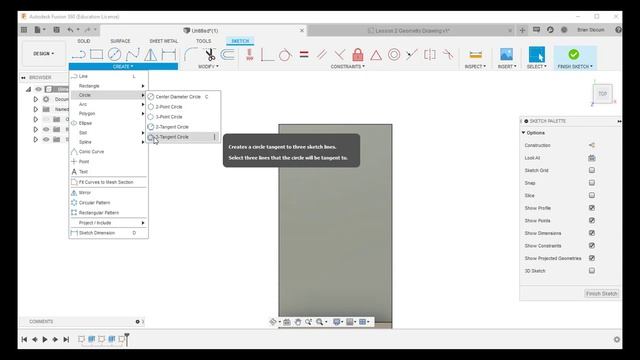The width and height of the screenshot is (640, 360).
Task: Click the Look At icon in Sketch Palette
Action: pos(592,158)
